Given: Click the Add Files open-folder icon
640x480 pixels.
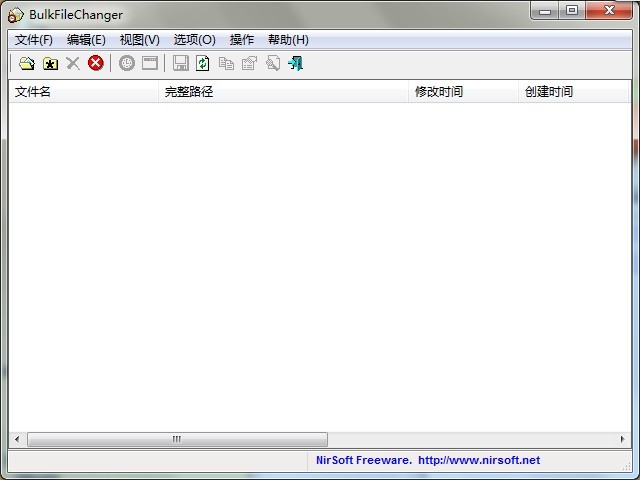Looking at the screenshot, I should pyautogui.click(x=27, y=63).
